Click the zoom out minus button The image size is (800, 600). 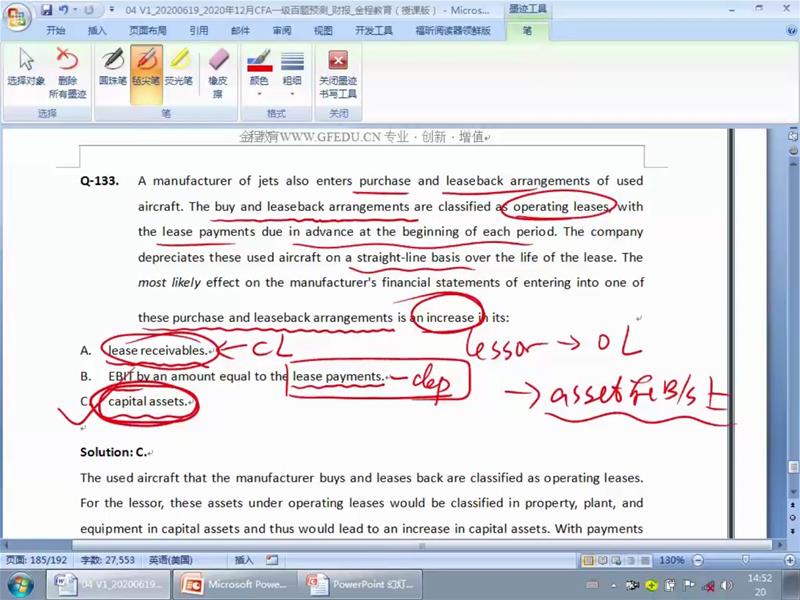[x=698, y=560]
